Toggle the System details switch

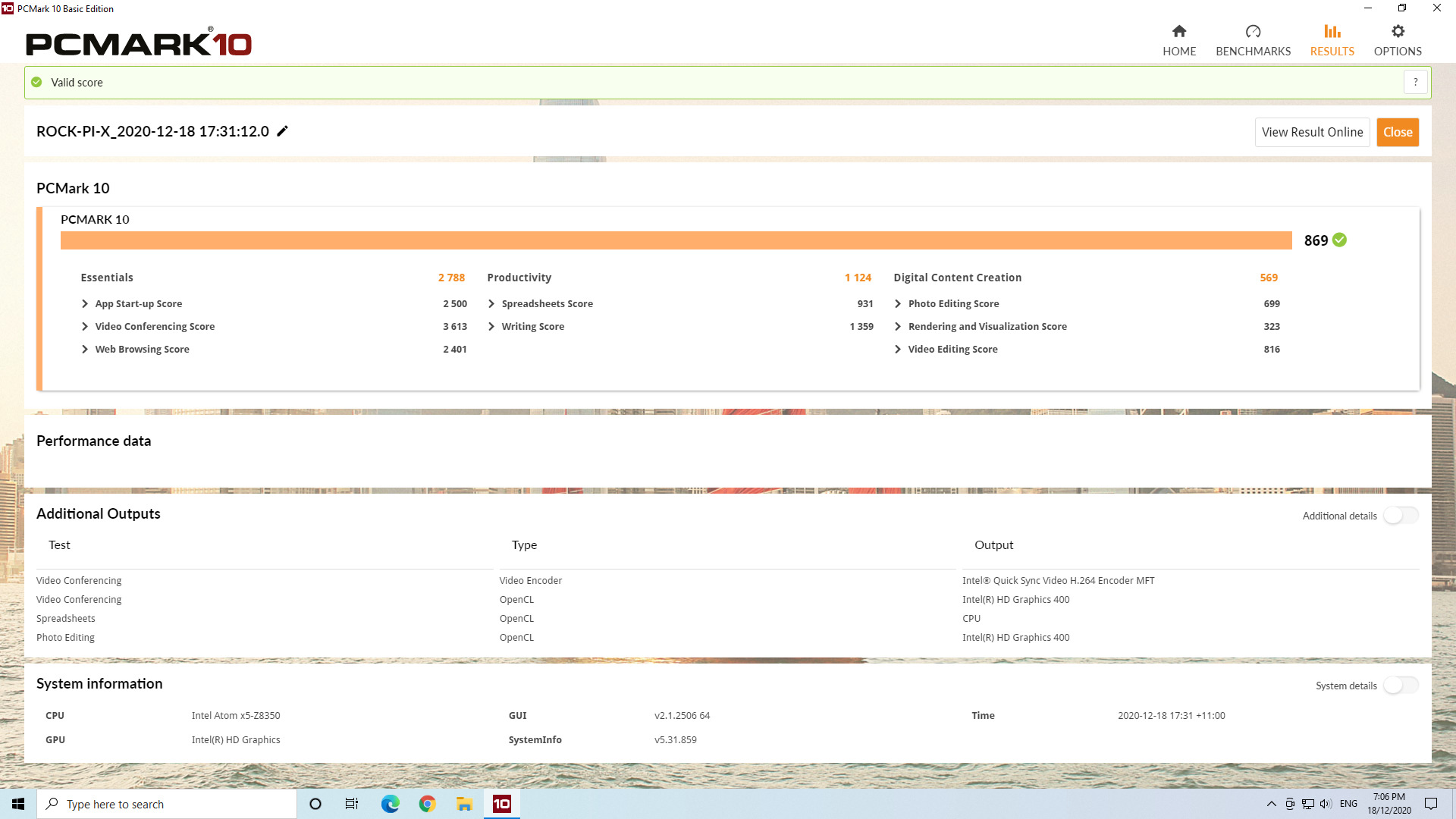[1401, 686]
